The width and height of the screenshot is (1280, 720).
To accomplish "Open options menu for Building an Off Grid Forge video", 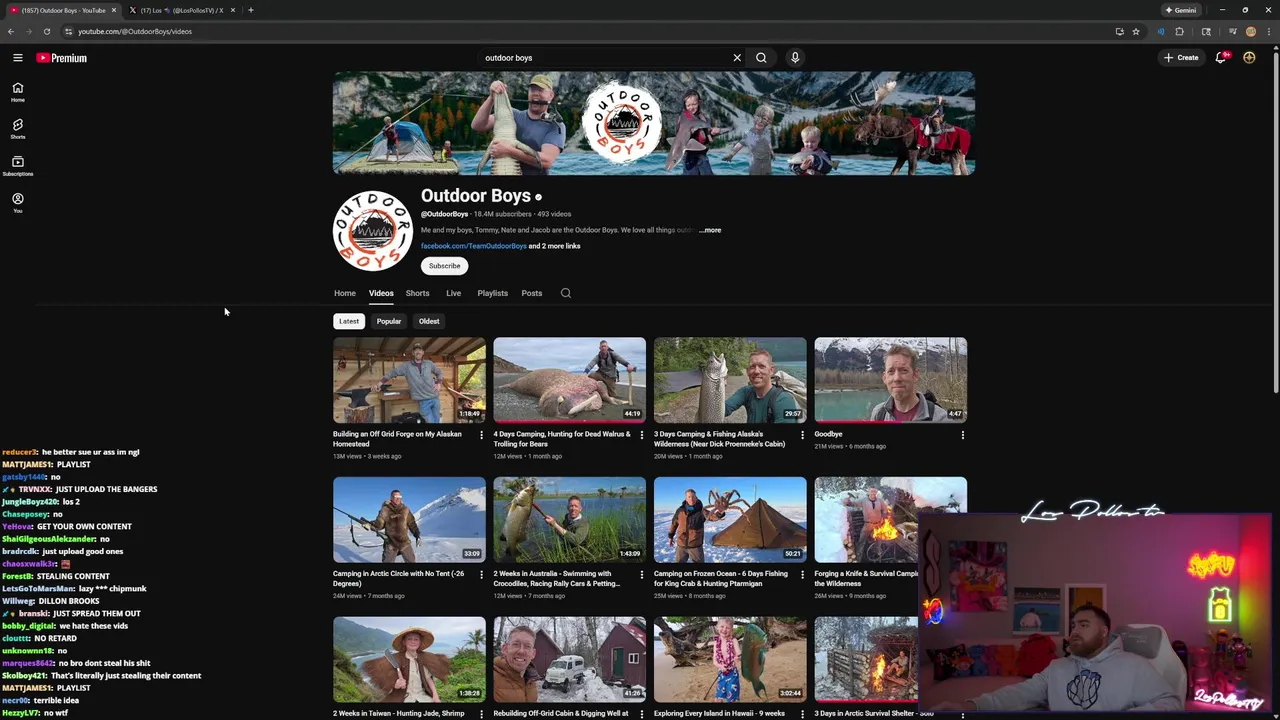I will point(481,435).
